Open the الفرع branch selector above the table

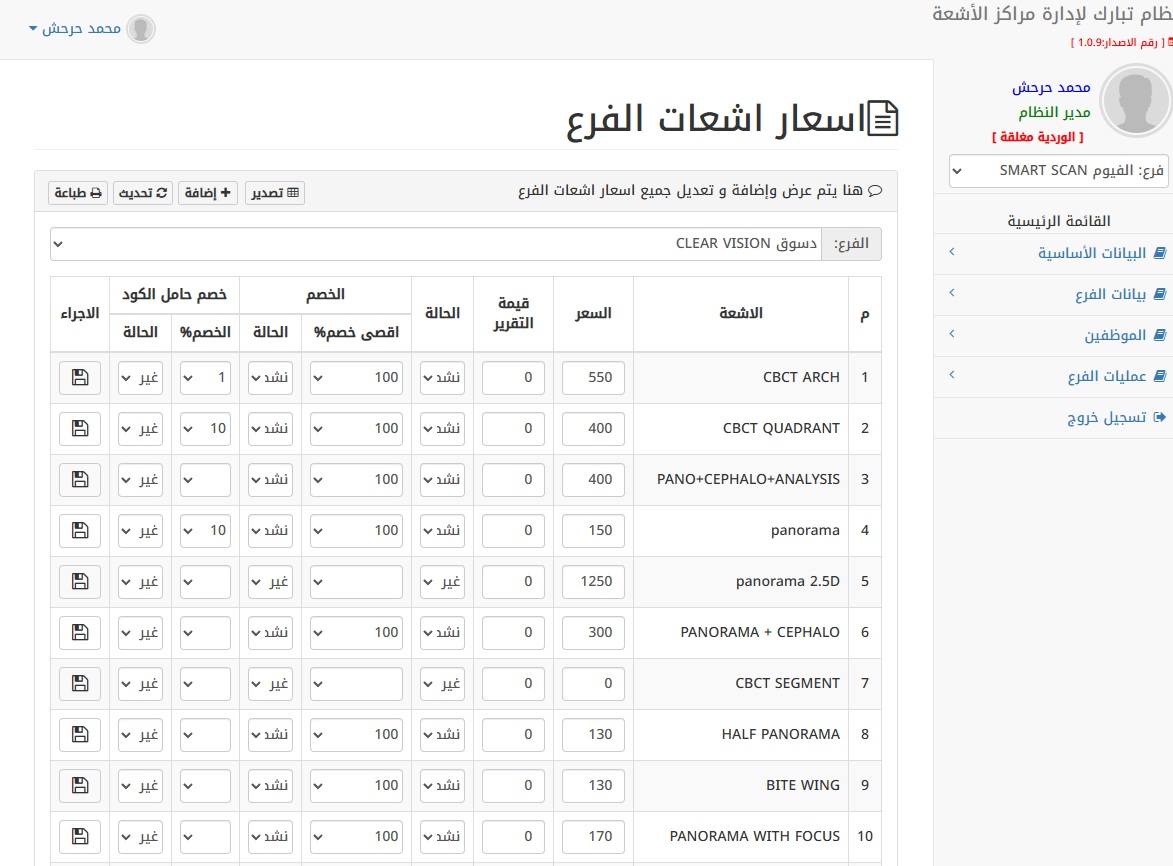436,243
